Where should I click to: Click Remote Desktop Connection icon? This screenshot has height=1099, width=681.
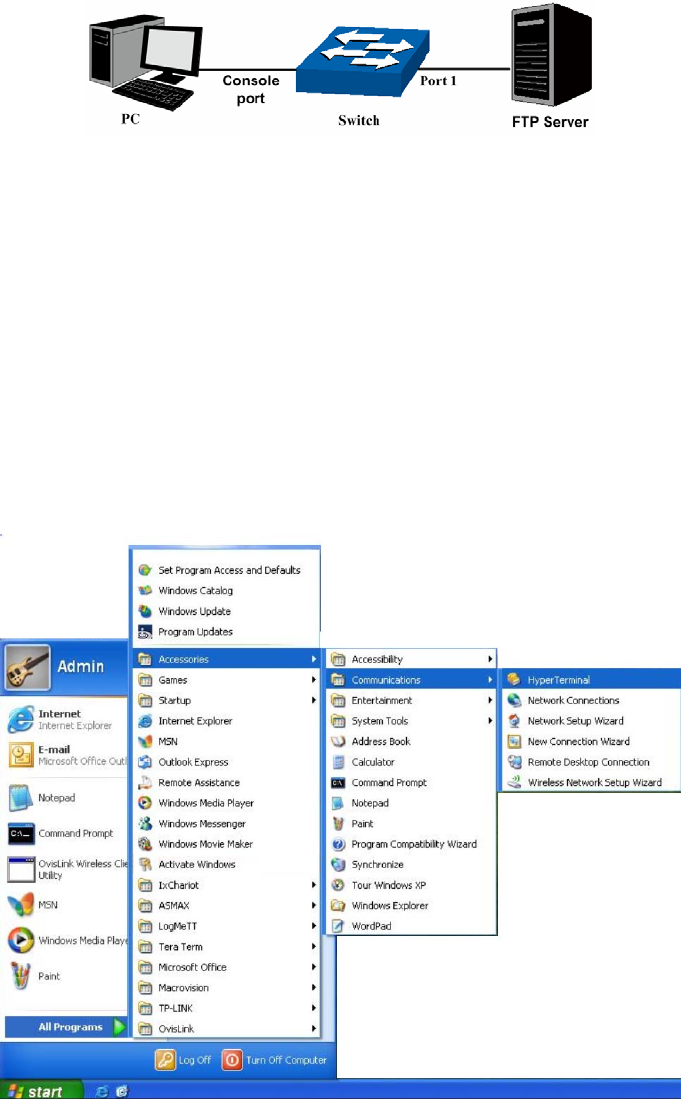tap(514, 762)
